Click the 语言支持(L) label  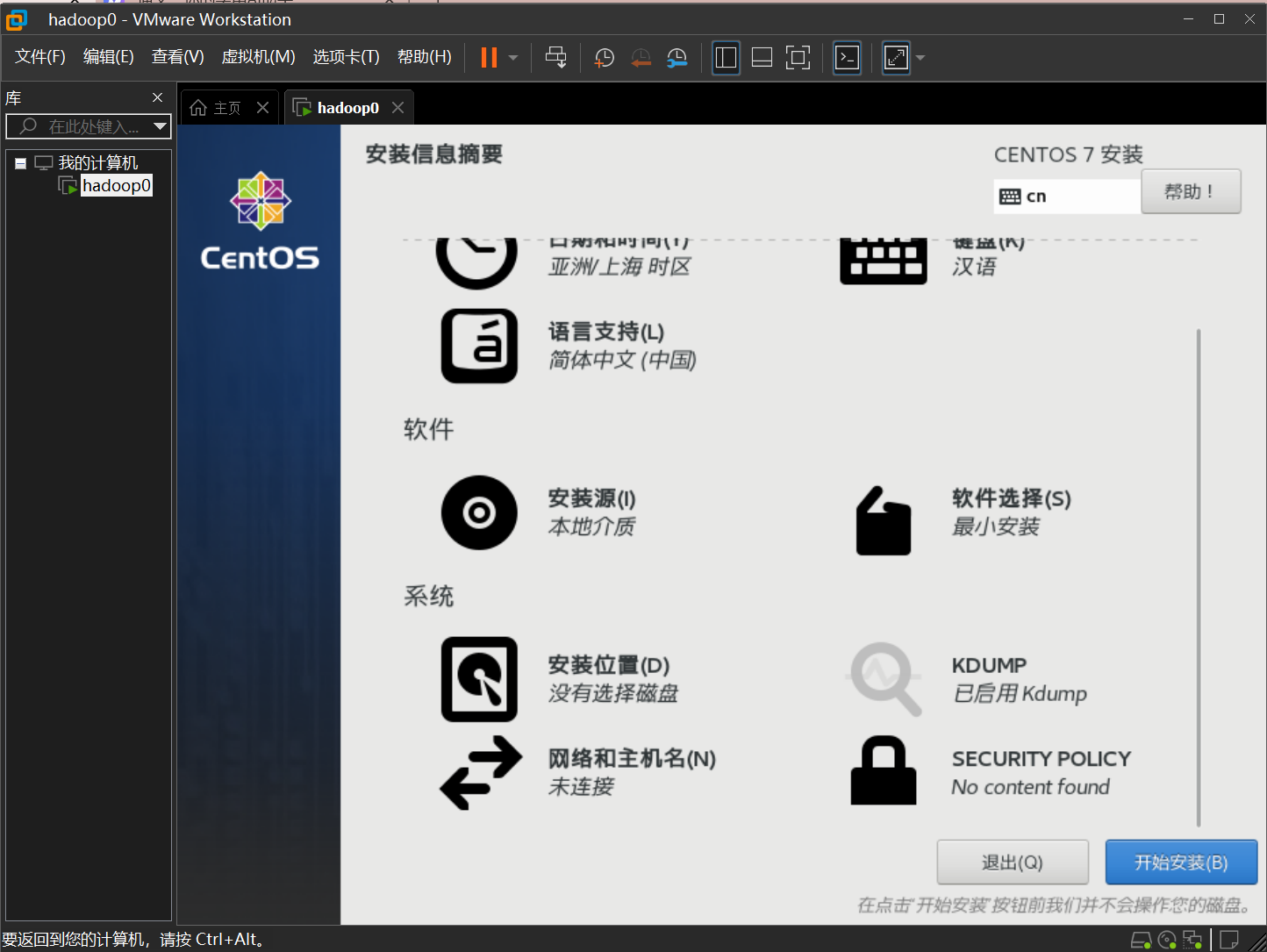(606, 332)
